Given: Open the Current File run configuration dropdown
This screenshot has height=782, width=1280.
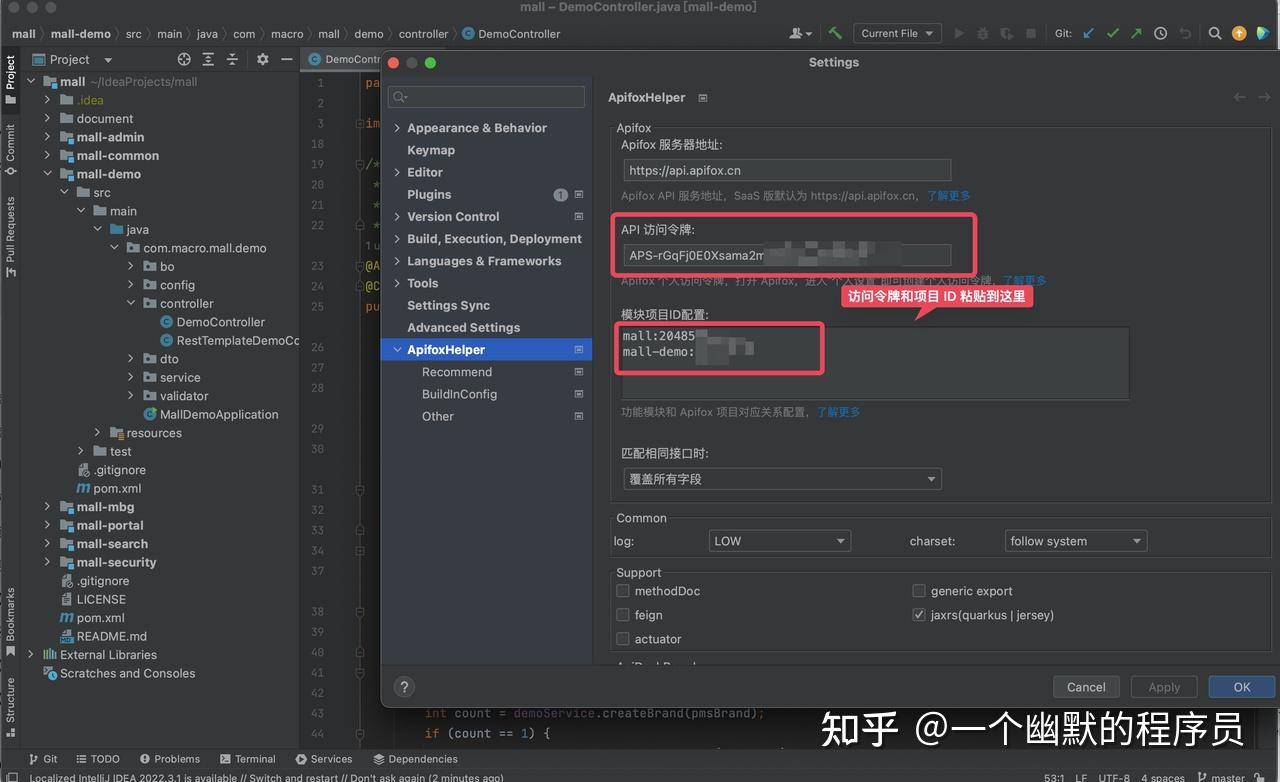Looking at the screenshot, I should [x=897, y=33].
